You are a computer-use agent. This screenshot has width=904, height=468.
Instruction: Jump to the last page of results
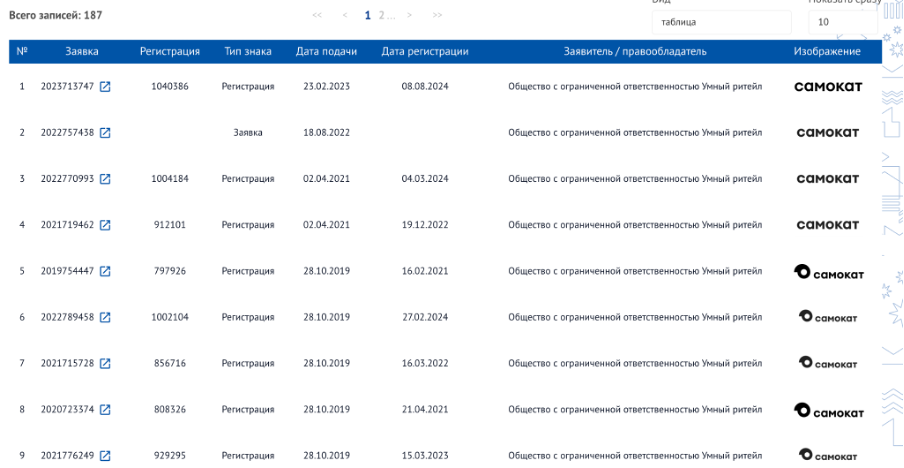pyautogui.click(x=437, y=16)
